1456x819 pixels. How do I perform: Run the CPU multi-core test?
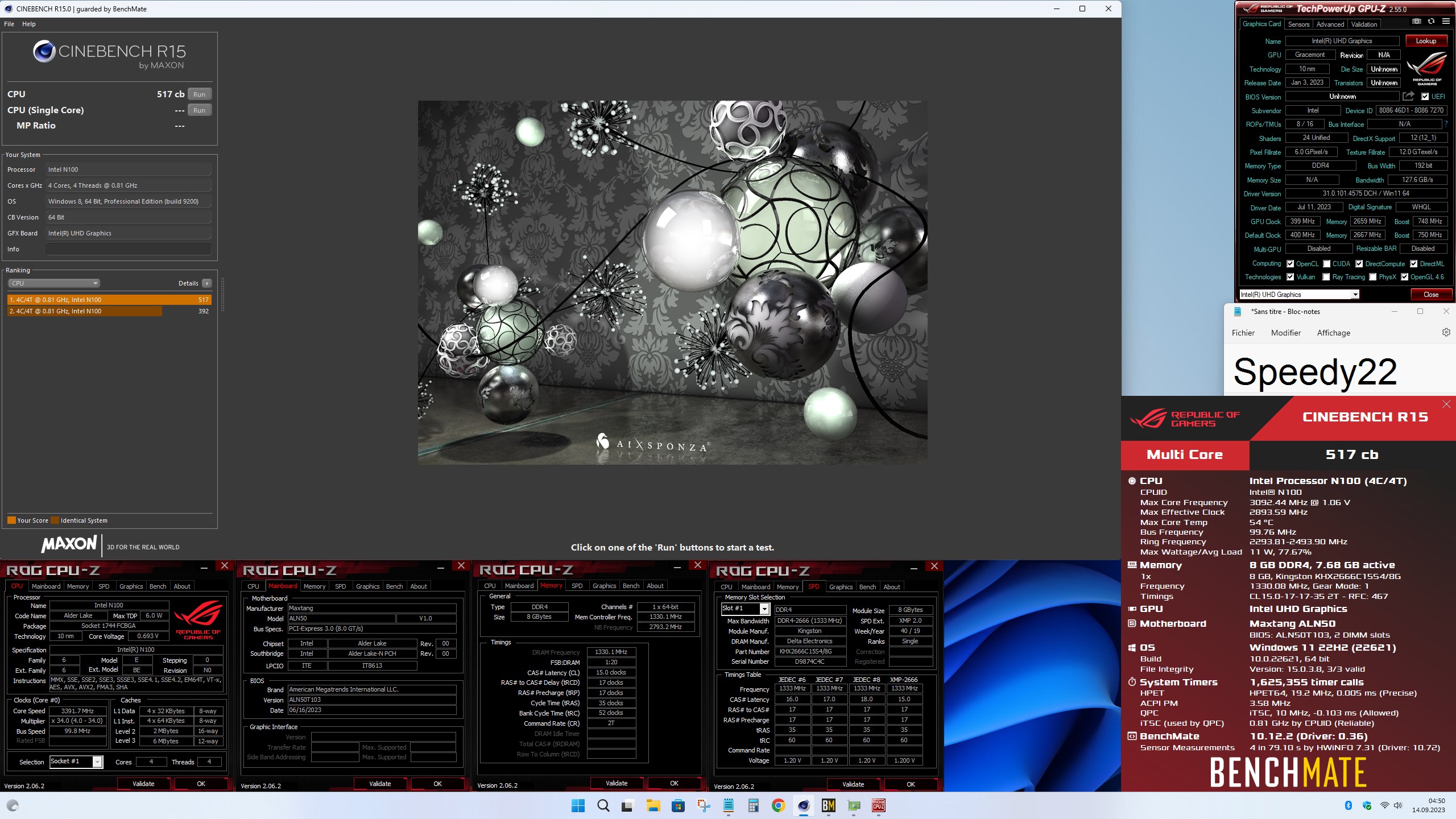199,94
